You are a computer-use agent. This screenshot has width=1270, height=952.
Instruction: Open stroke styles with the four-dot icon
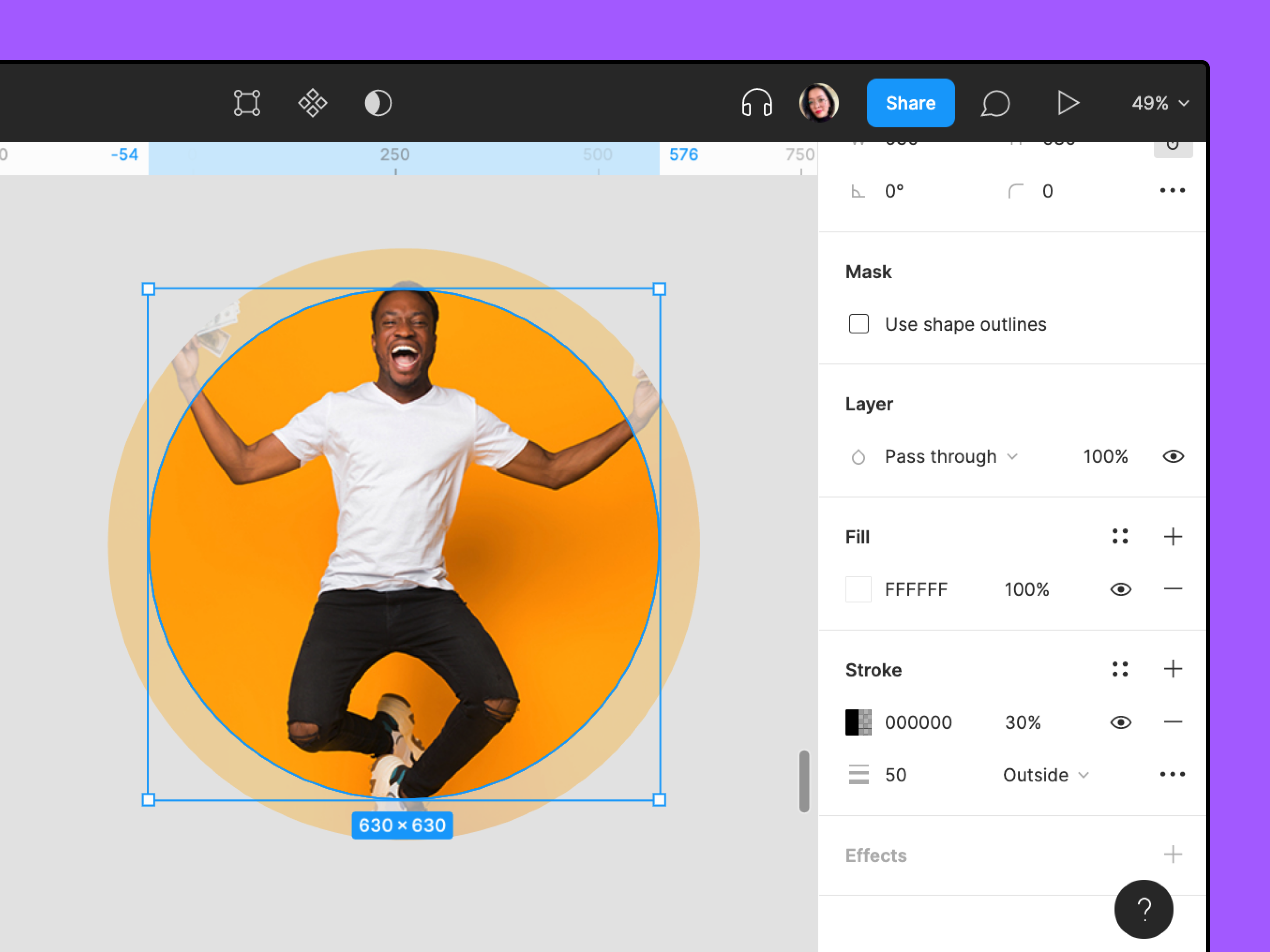[x=1120, y=669]
